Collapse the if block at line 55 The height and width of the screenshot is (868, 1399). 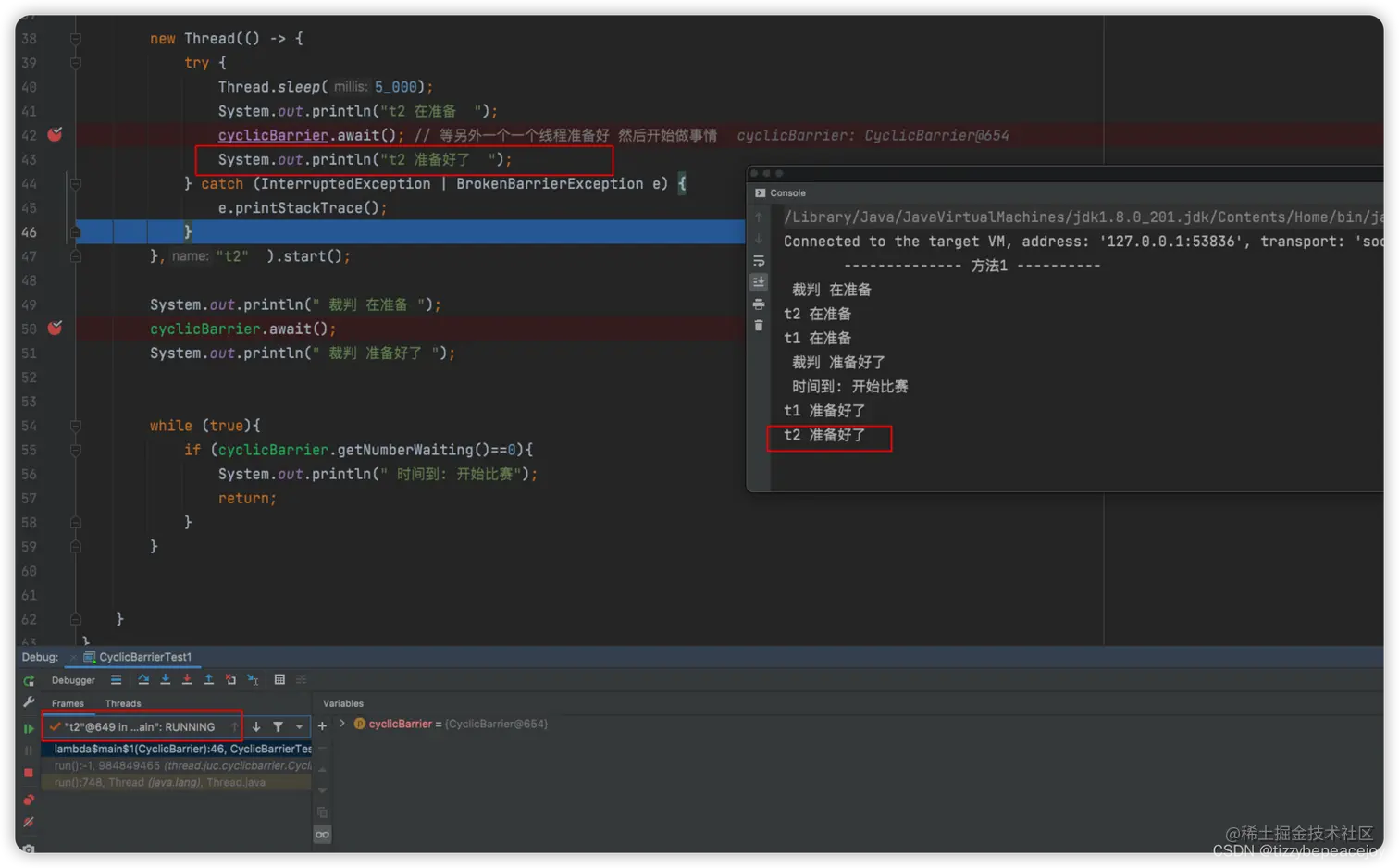pos(76,450)
